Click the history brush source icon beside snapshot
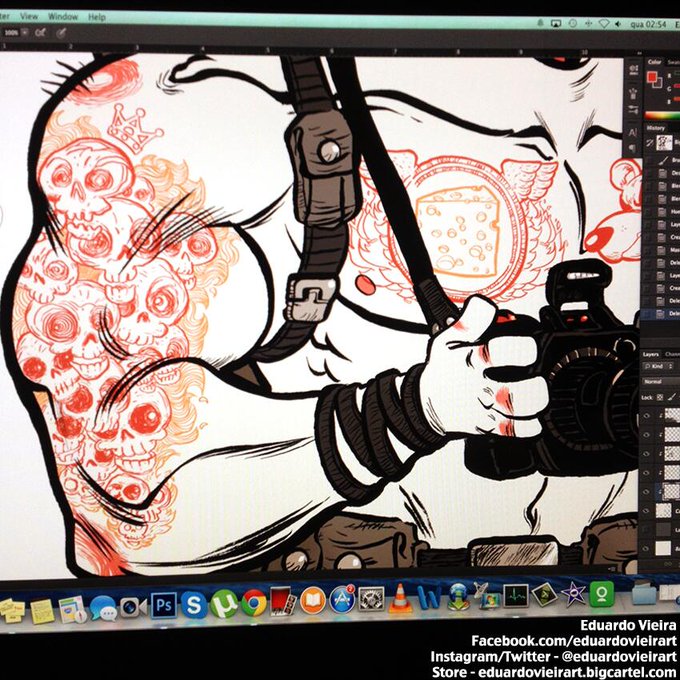Screen dimensions: 680x680 click(x=649, y=142)
